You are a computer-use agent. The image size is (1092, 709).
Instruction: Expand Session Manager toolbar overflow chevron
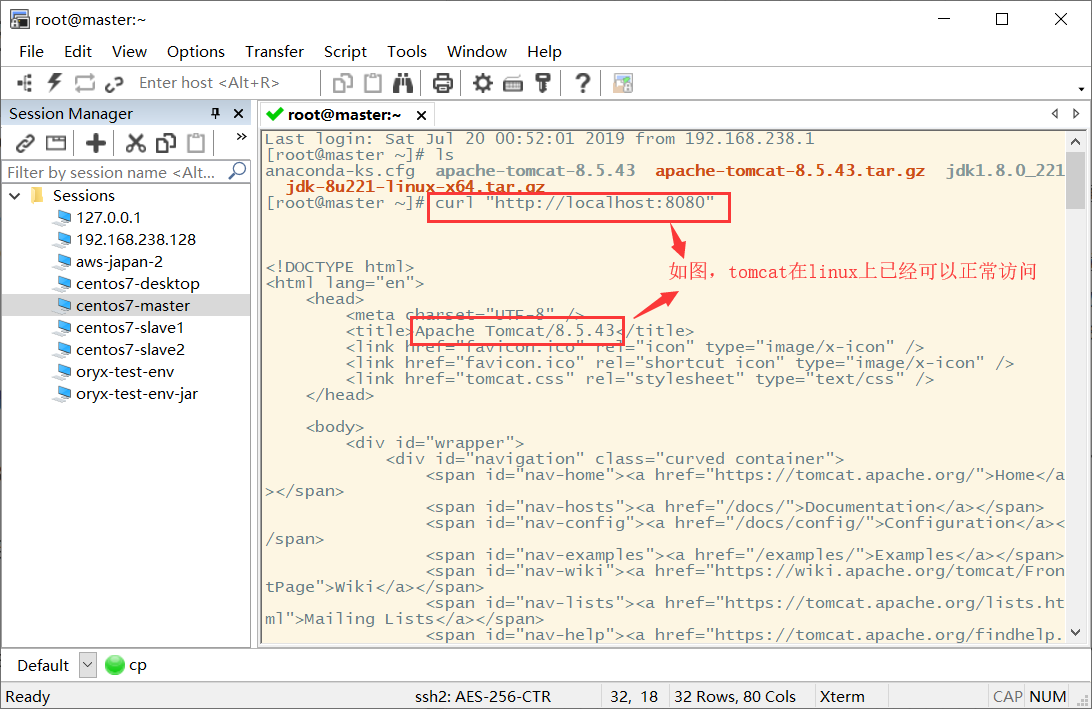(x=242, y=137)
